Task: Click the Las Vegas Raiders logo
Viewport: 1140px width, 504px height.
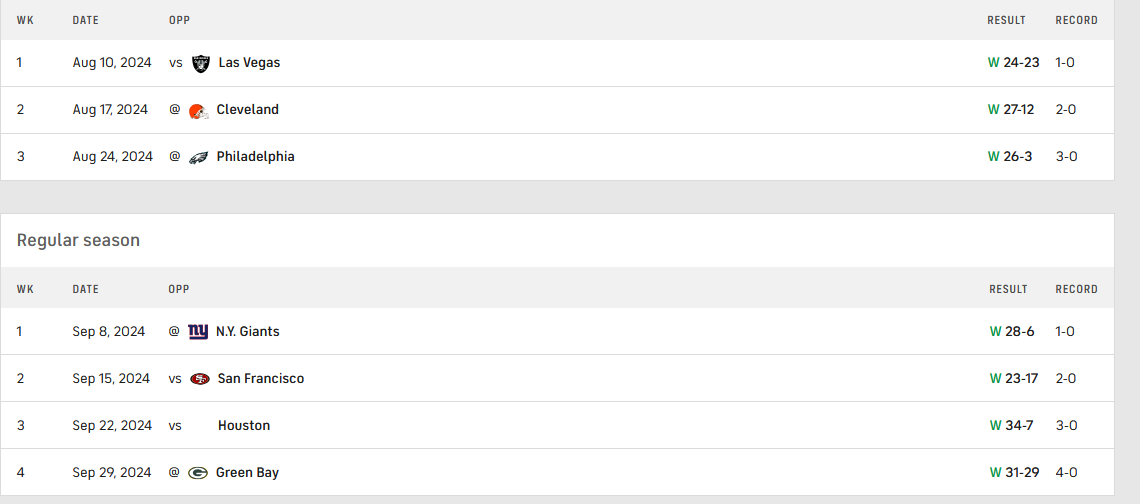Action: coord(201,63)
